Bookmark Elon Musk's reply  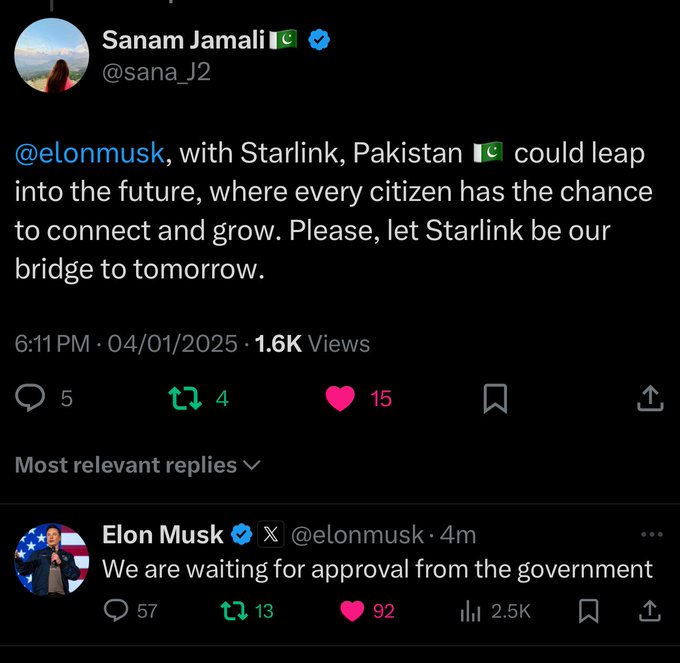tap(590, 609)
